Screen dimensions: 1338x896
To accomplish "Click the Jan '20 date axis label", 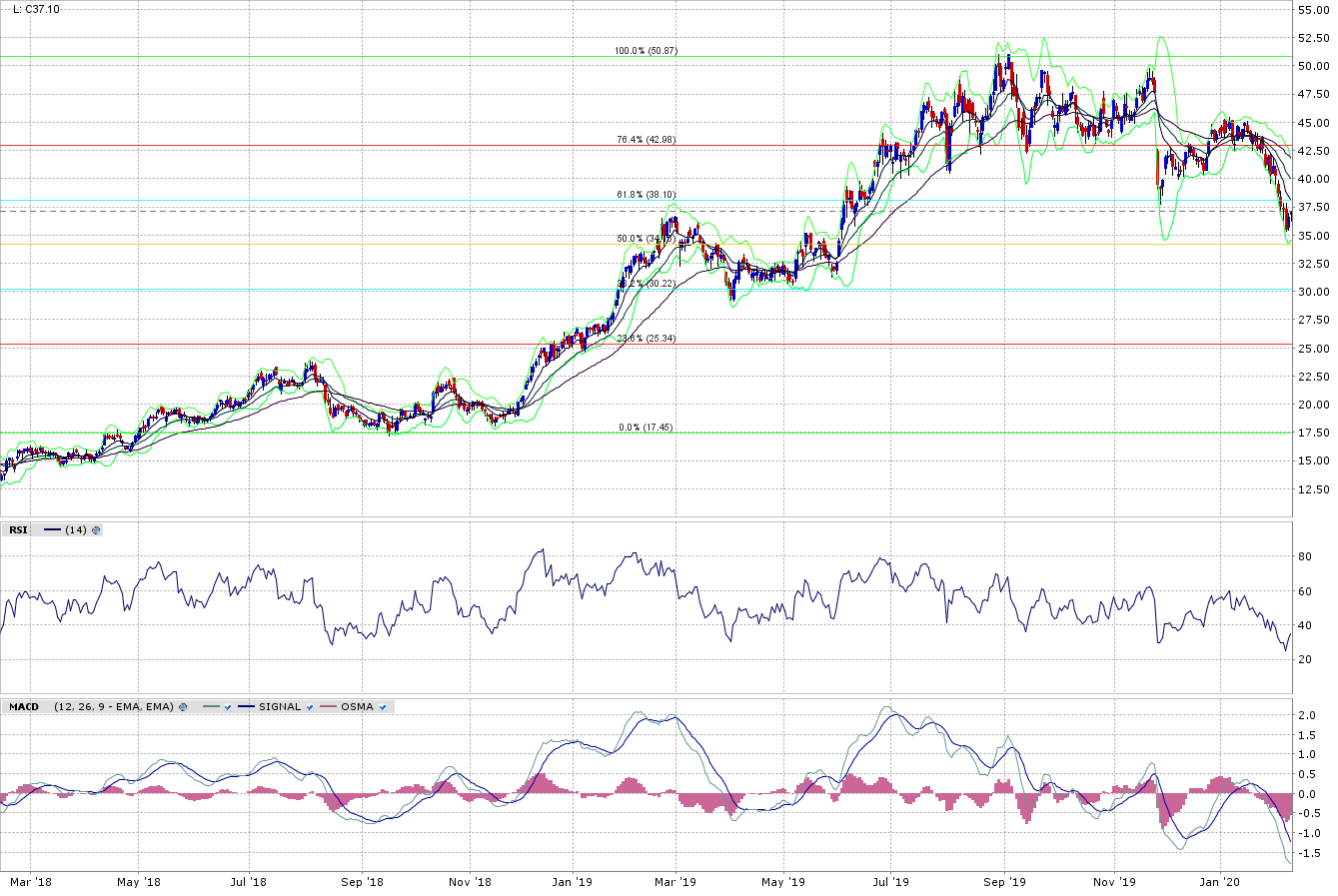I will [x=1219, y=882].
